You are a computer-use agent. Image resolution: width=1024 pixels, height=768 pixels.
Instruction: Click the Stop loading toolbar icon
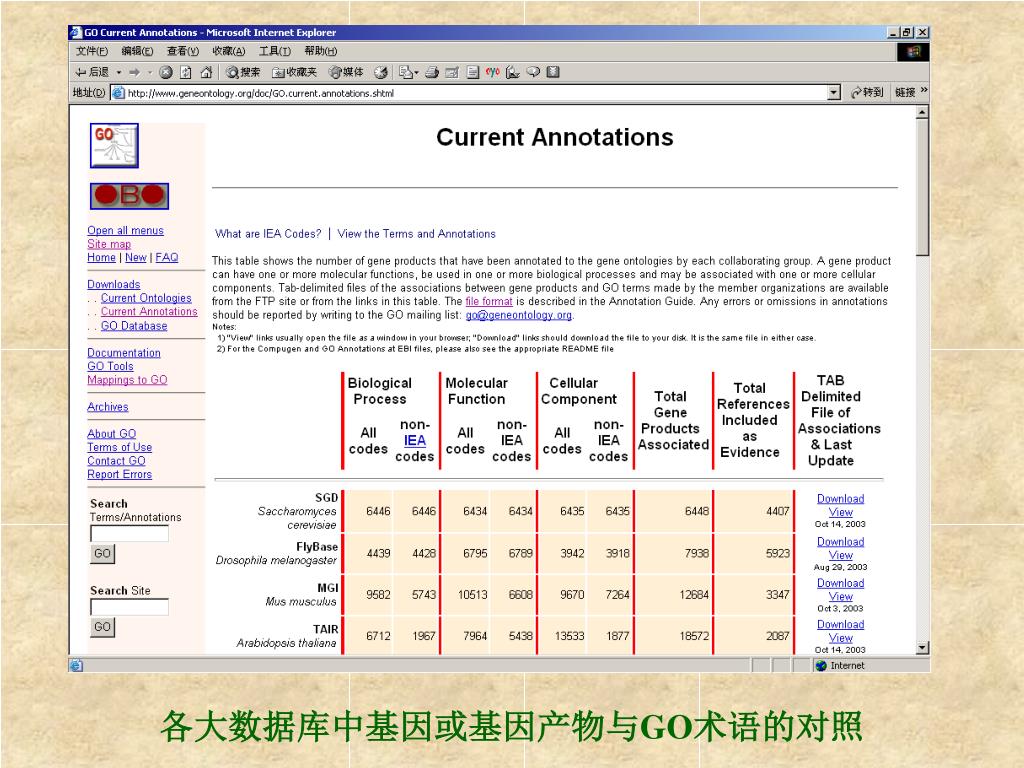click(166, 72)
